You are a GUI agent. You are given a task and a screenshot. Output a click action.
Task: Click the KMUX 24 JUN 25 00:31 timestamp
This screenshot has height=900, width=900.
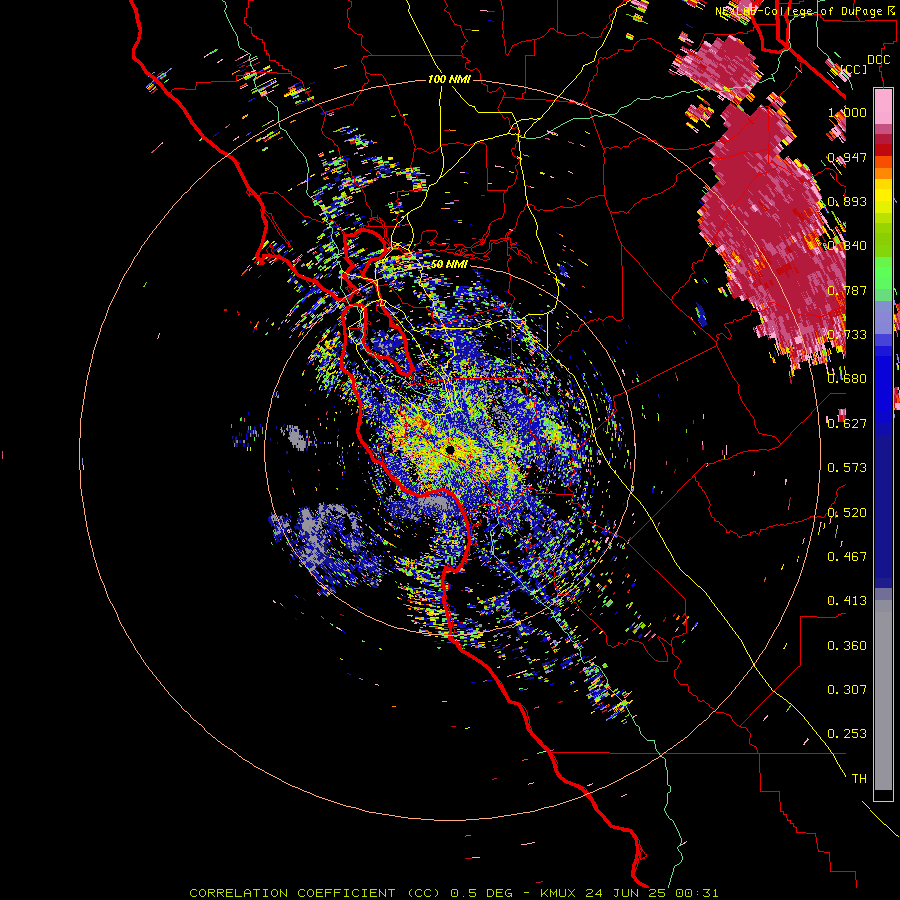tap(629, 893)
